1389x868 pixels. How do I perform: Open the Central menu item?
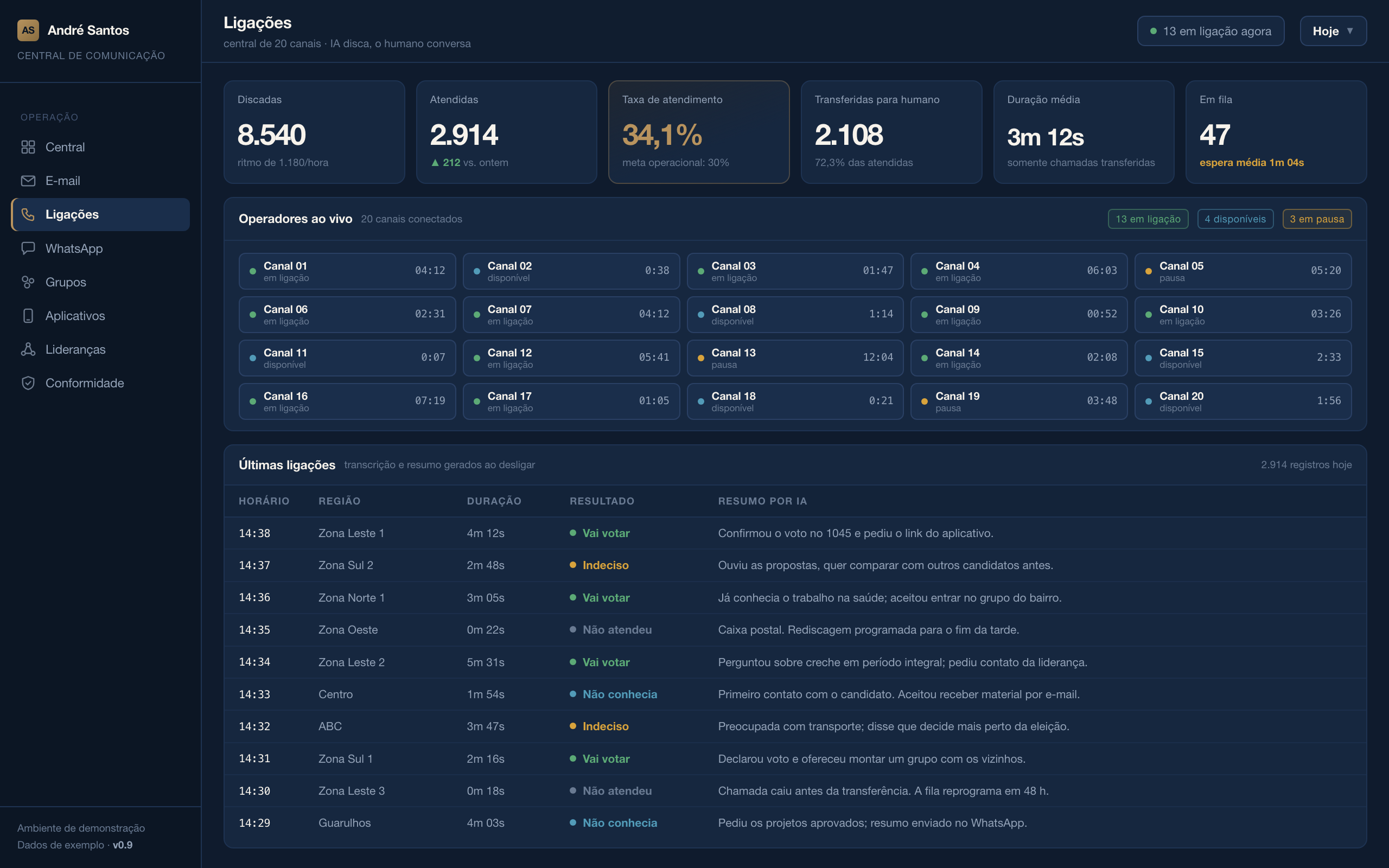click(100, 147)
